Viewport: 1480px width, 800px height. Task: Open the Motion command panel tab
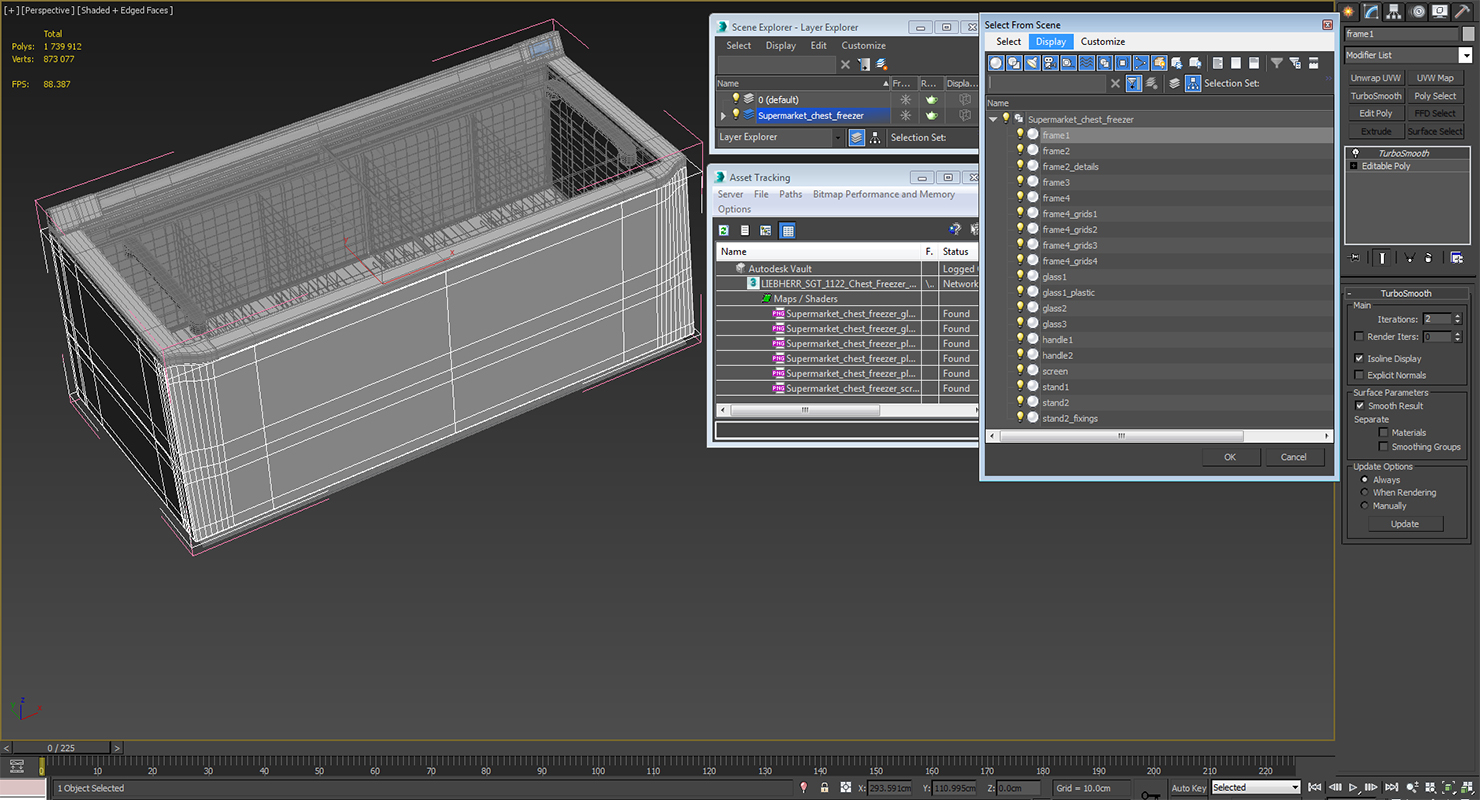1418,12
